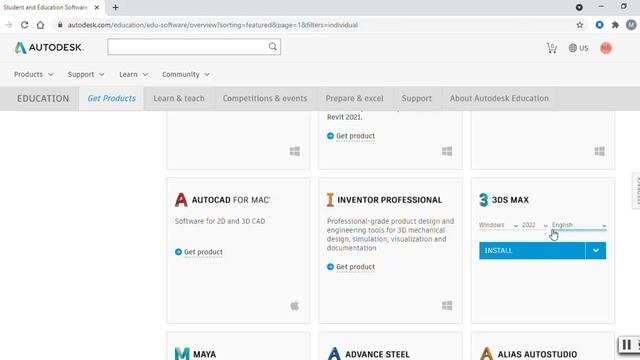Image resolution: width=640 pixels, height=360 pixels.
Task: Click the Feedback side tab
Action: [x=636, y=191]
